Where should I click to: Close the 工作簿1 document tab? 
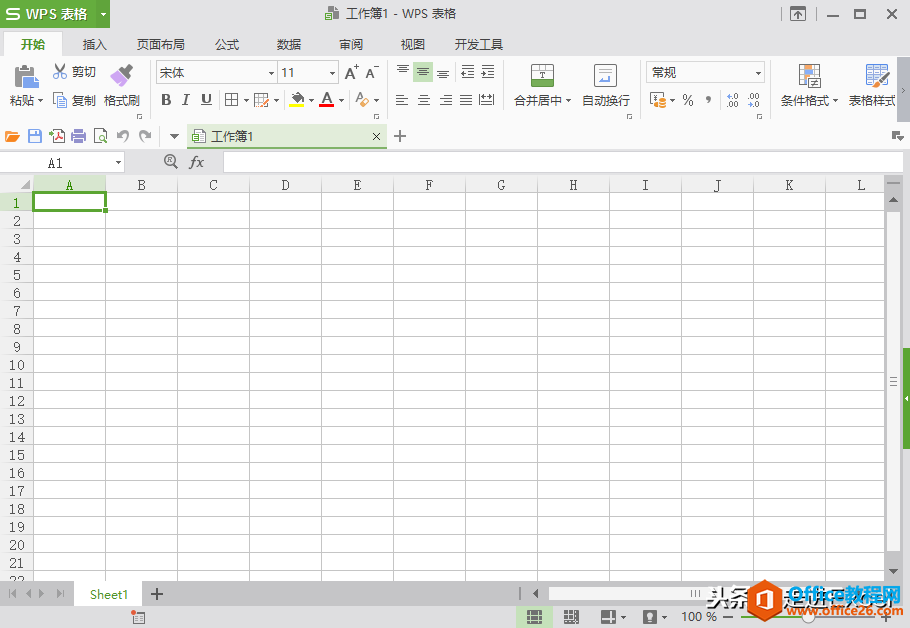point(376,136)
